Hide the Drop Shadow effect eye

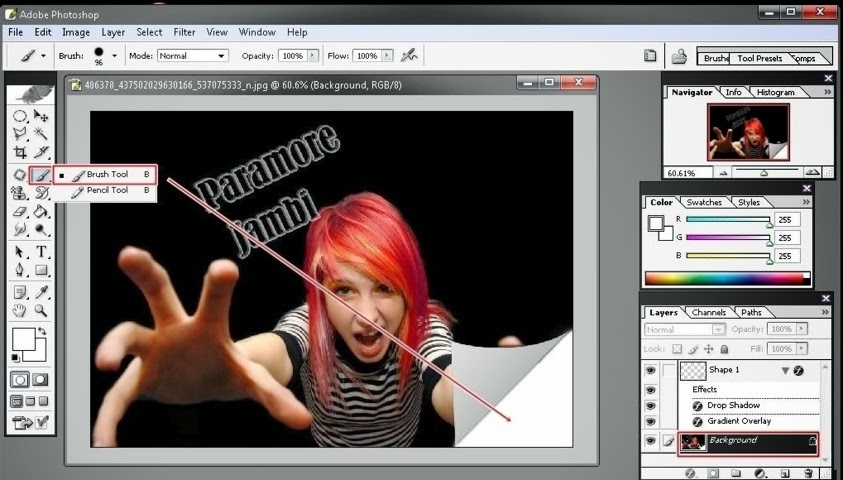[651, 406]
